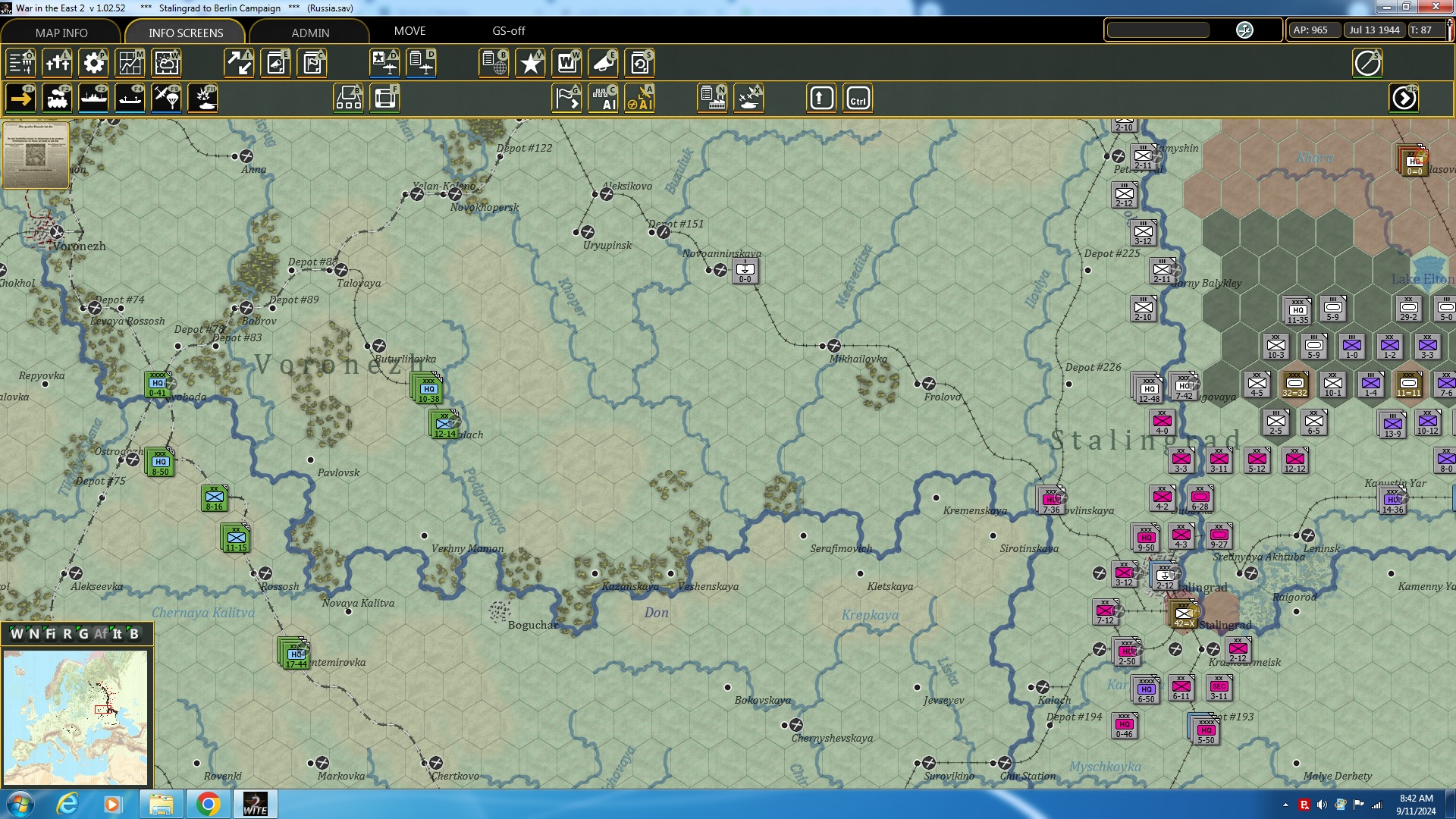This screenshot has width=1456, height=819.
Task: Select rail movement mode train icon
Action: coord(58,99)
